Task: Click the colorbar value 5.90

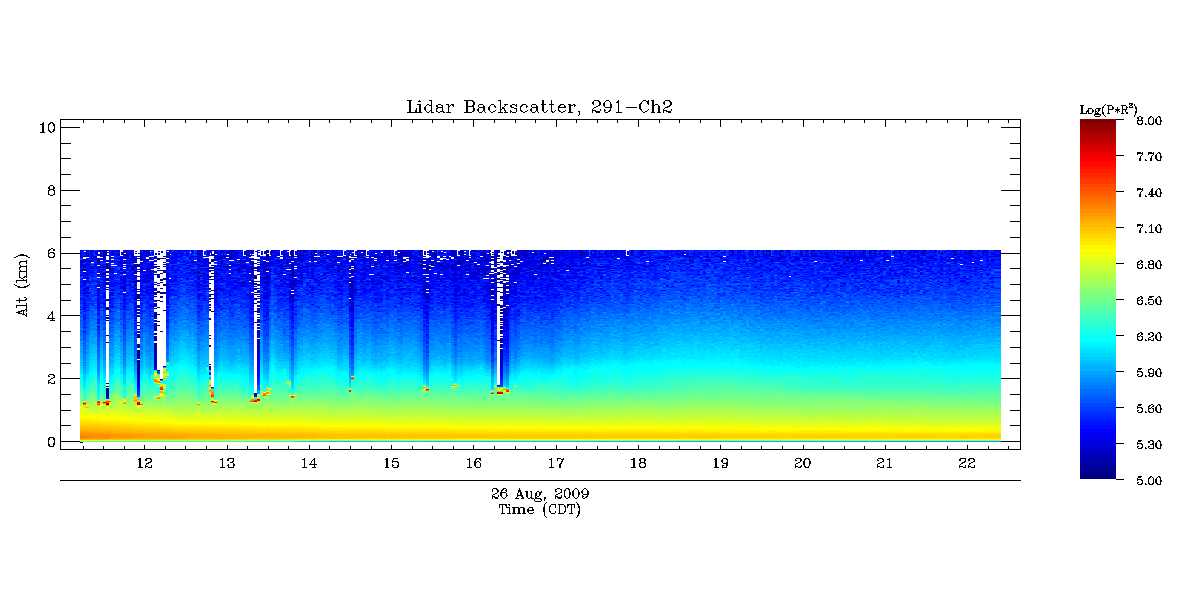Action: tap(1149, 373)
